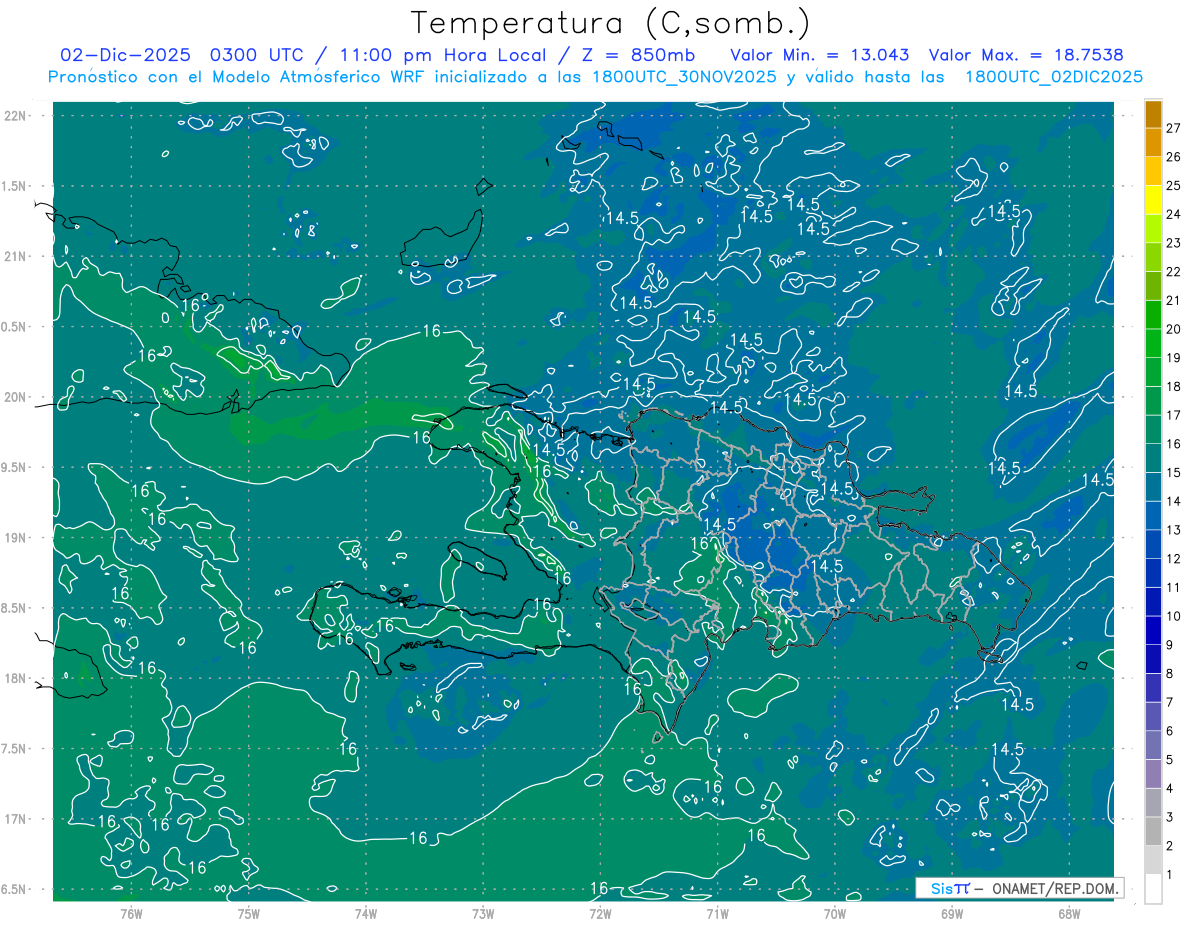
Task: Click the '27' color scale label
Action: [x=1173, y=128]
